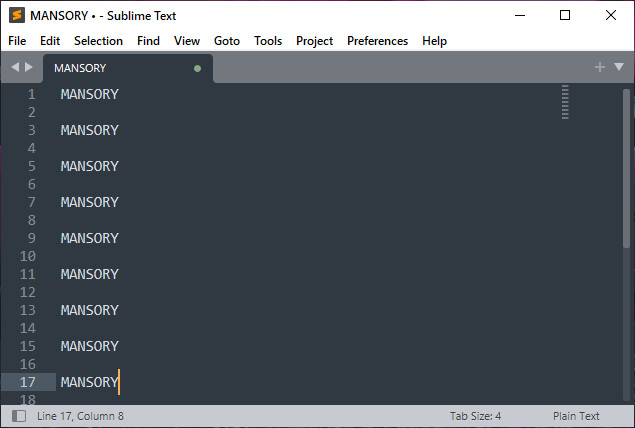The height and width of the screenshot is (428, 635).
Task: Open the Preferences menu
Action: [x=377, y=41]
